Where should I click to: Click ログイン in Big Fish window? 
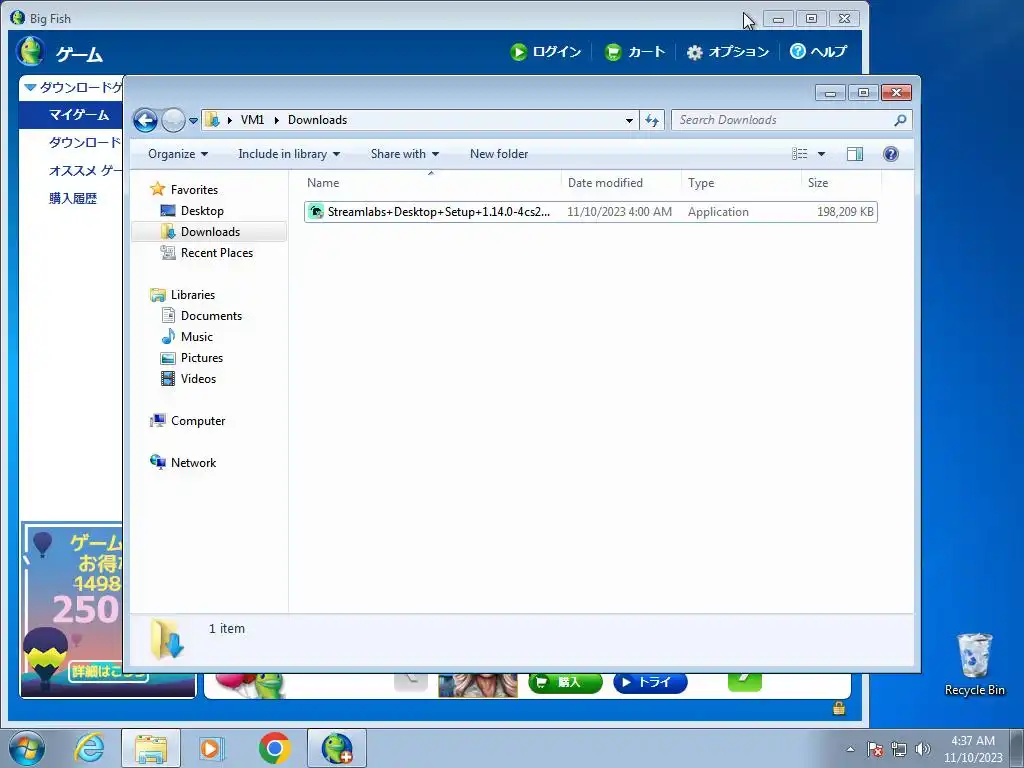tap(546, 52)
